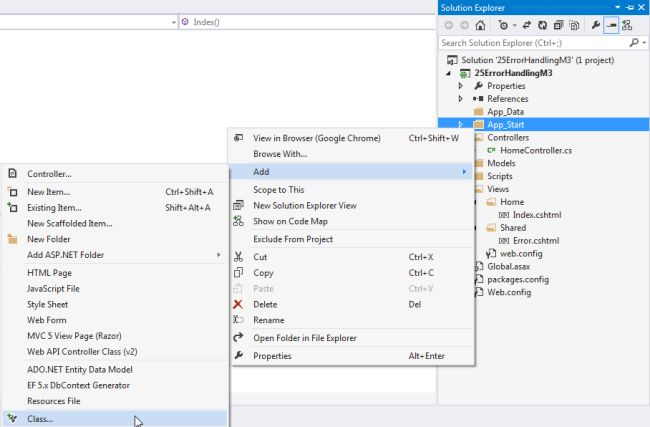This screenshot has width=650, height=427.
Task: Open the pending changes filter dropdown arrow
Action: tap(514, 25)
